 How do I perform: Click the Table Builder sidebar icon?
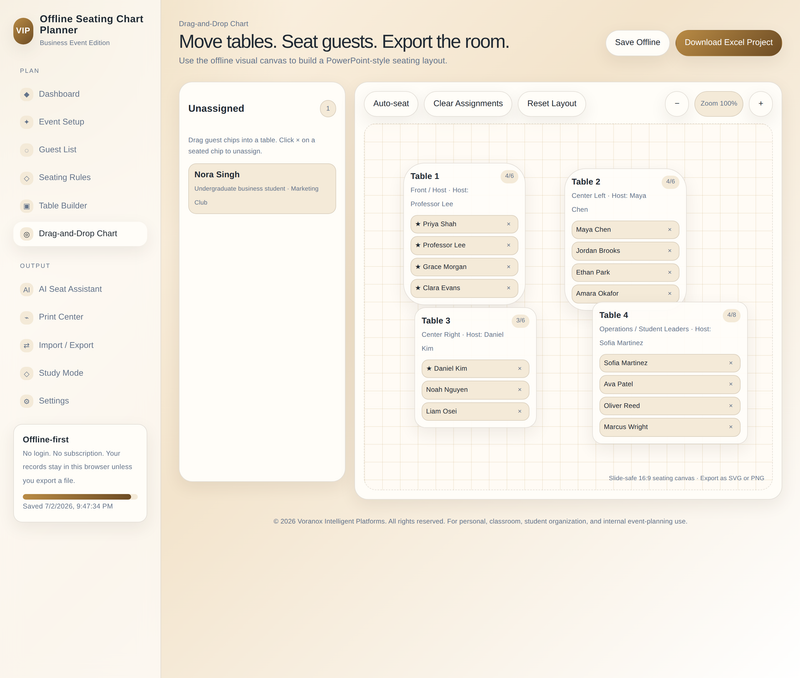pyautogui.click(x=27, y=206)
